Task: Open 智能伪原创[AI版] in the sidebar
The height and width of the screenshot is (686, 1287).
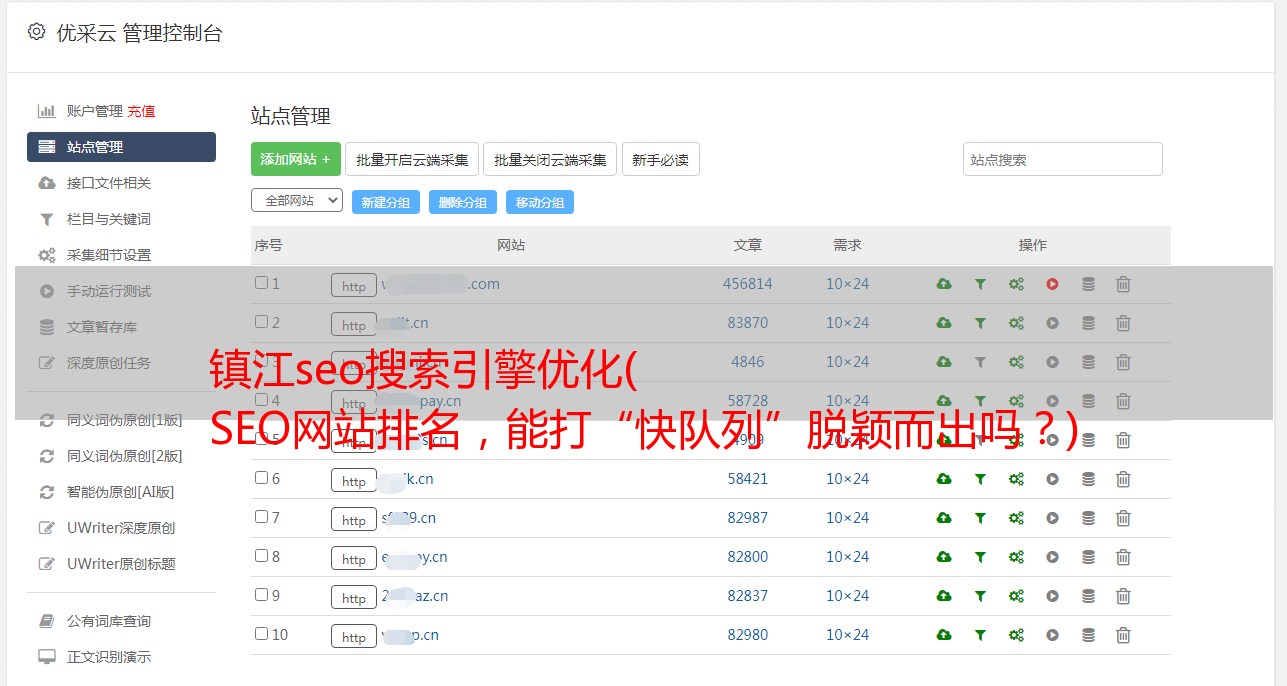Action: (x=121, y=492)
